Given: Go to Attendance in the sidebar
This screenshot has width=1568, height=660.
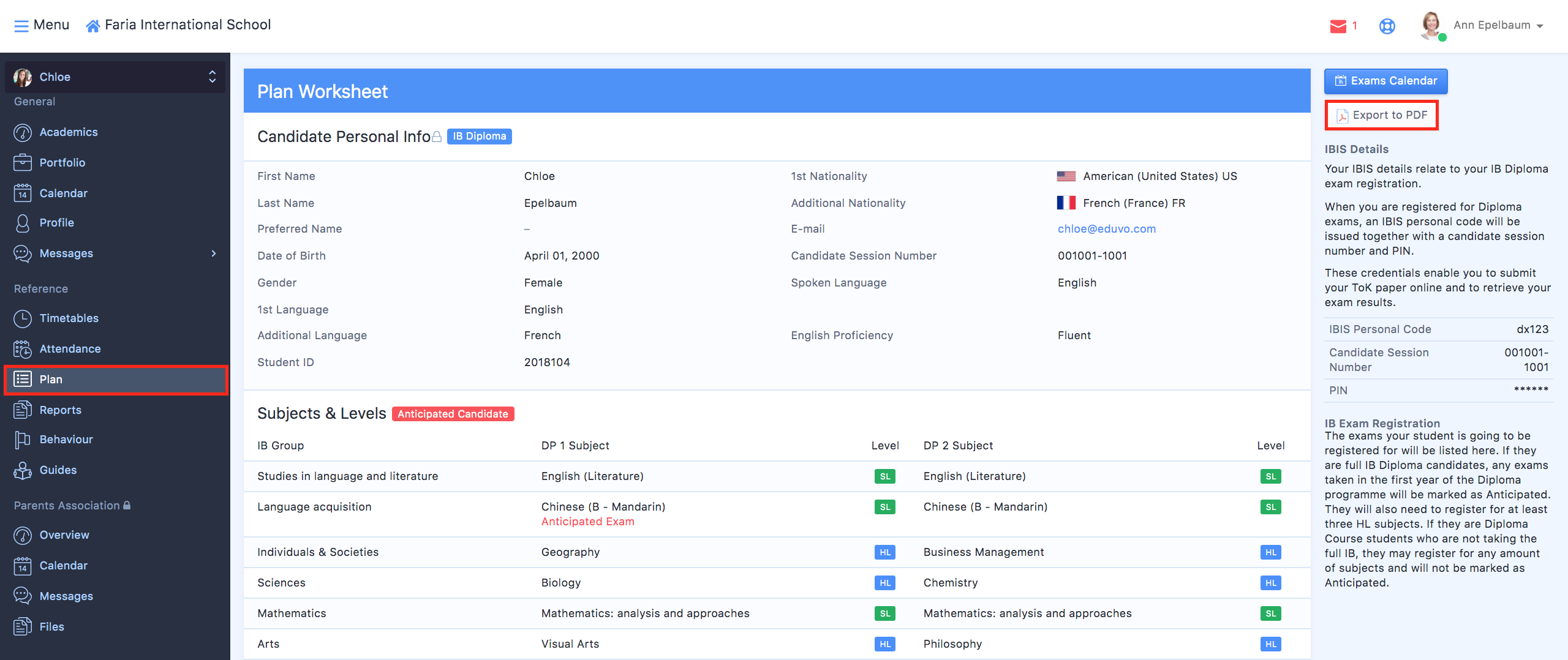Looking at the screenshot, I should click(x=70, y=349).
